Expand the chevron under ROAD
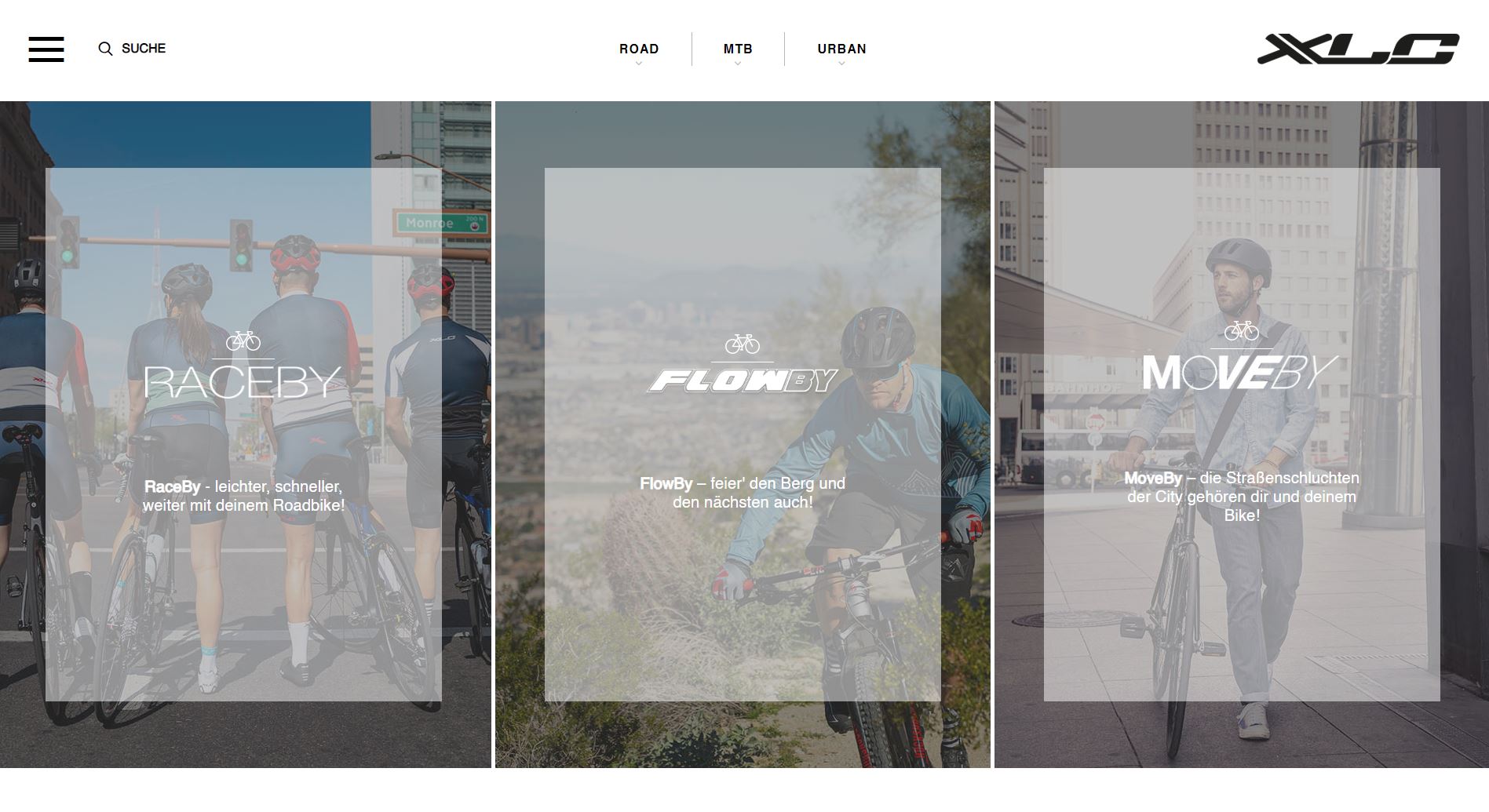Viewport: 1489px width, 812px height. (x=639, y=64)
